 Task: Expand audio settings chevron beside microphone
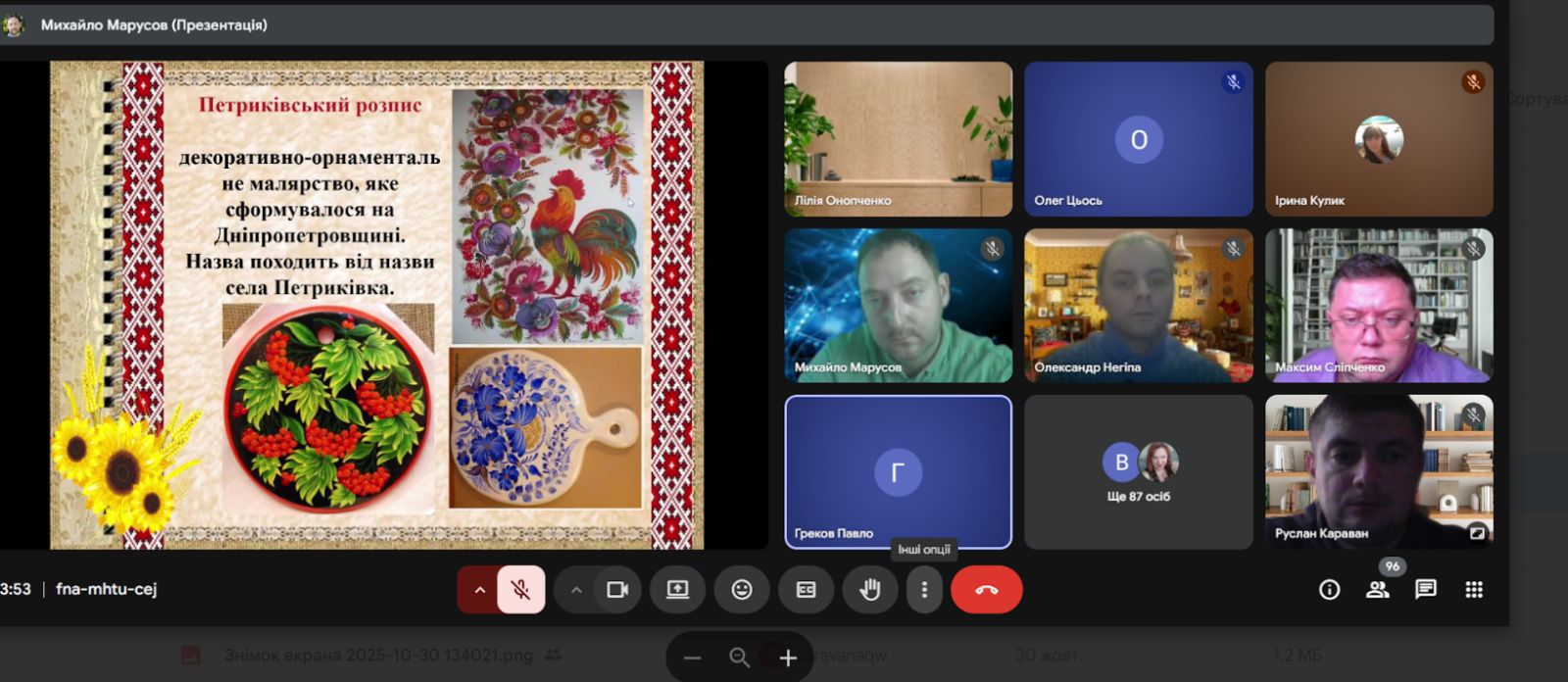(x=479, y=590)
